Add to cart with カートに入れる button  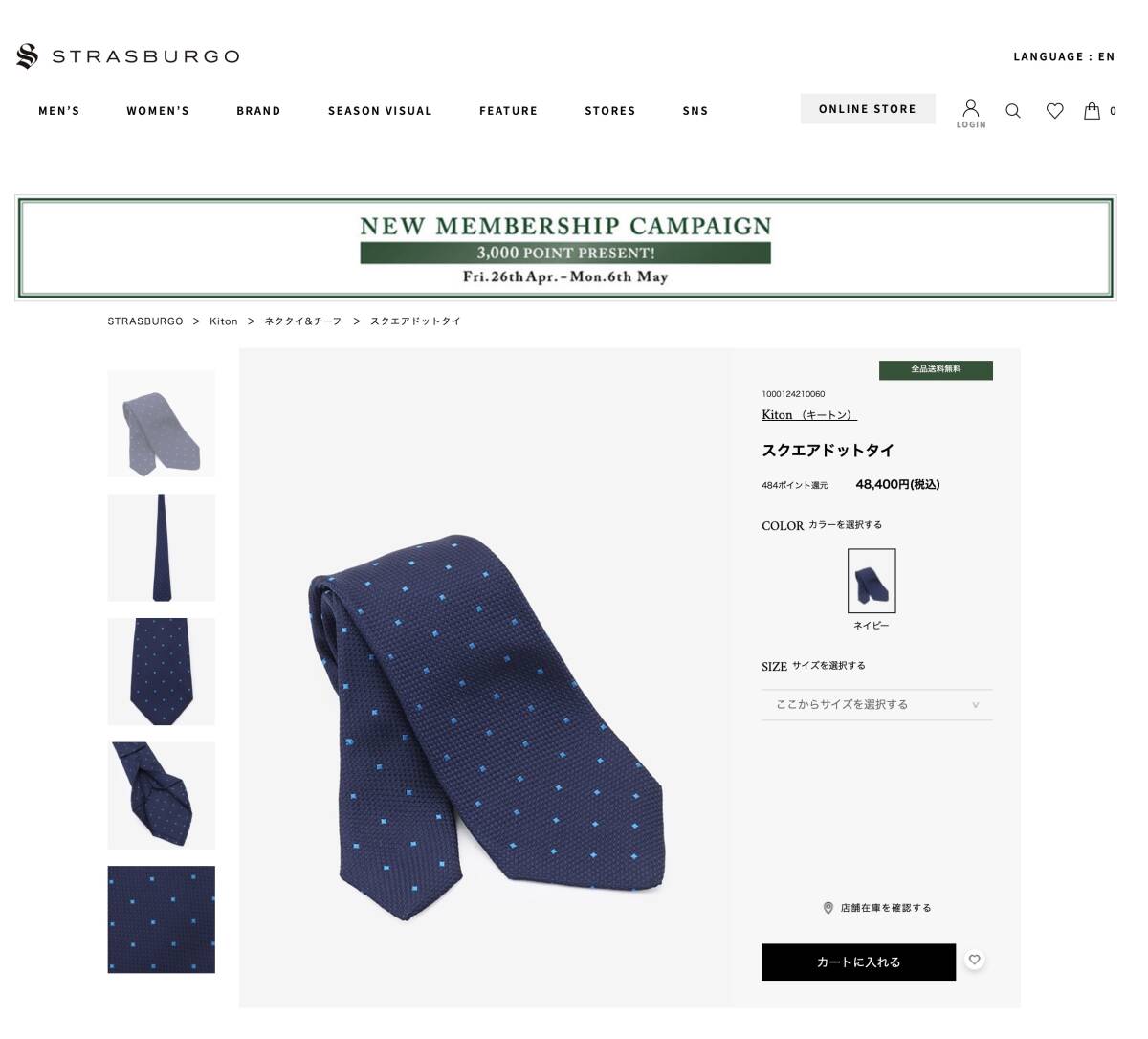(858, 962)
